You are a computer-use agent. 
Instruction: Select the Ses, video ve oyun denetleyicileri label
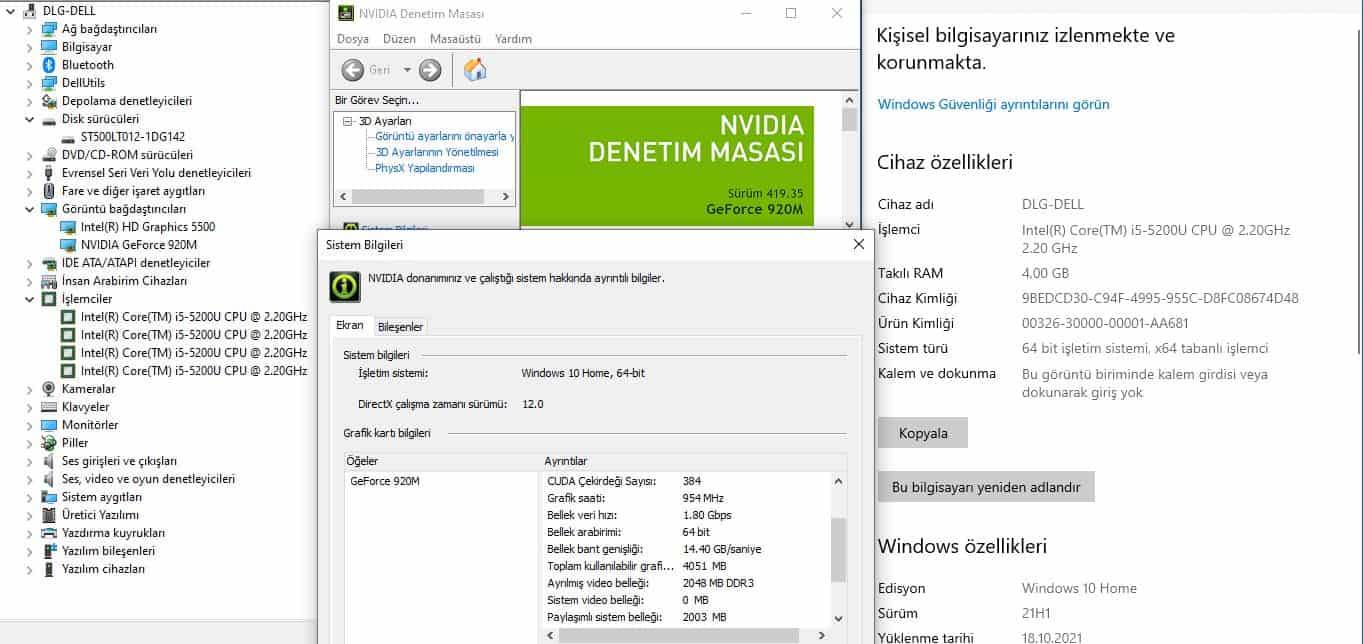[149, 479]
